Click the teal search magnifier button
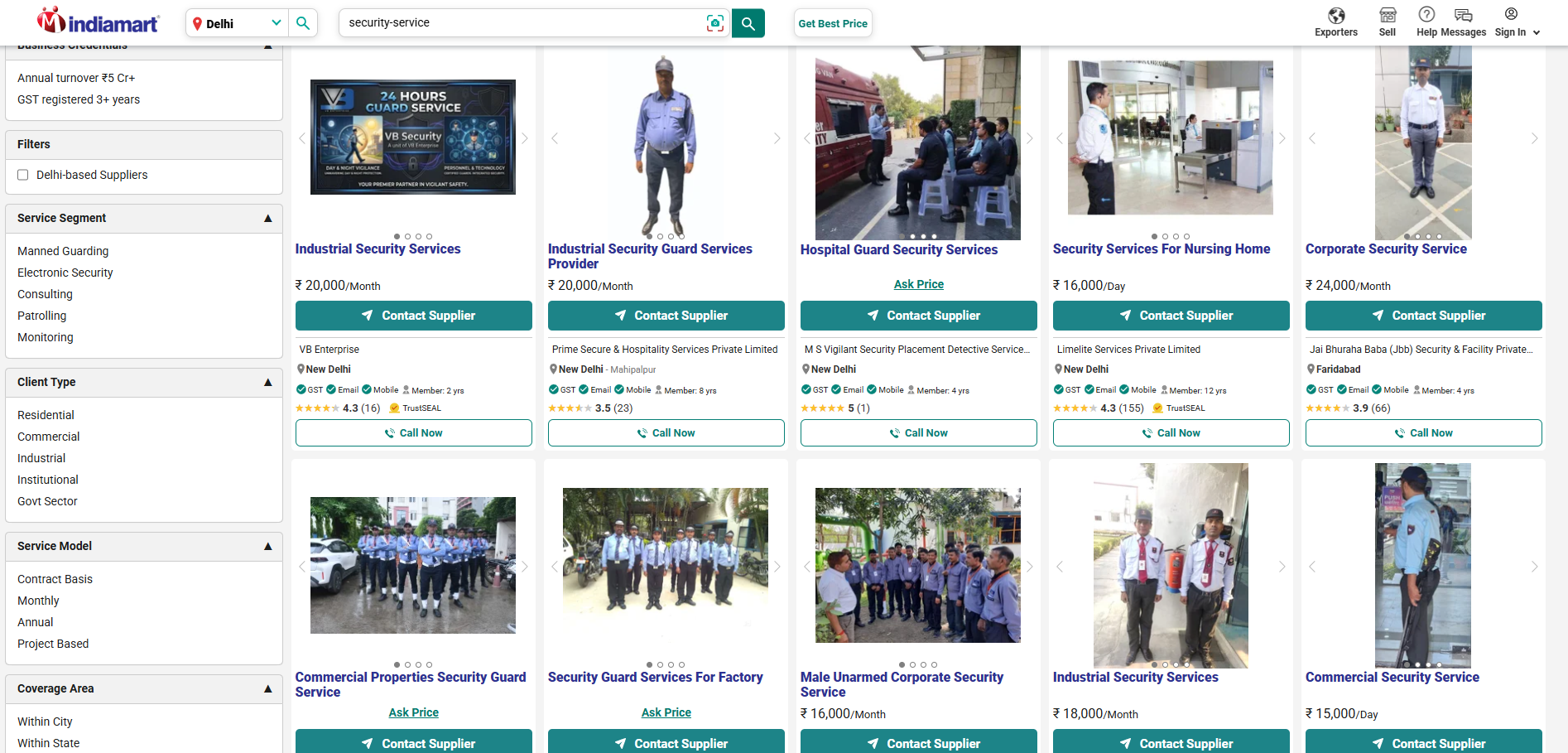The width and height of the screenshot is (1568, 753). pos(748,23)
